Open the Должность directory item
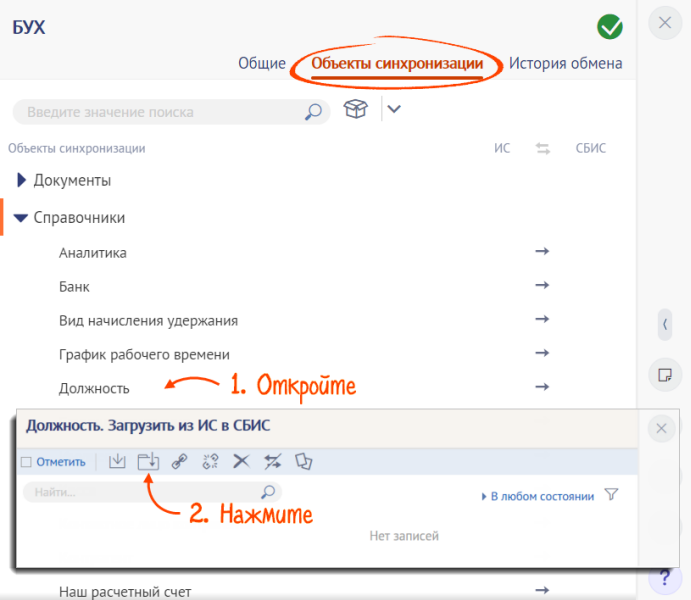Screen dimensions: 691x600 (x=94, y=387)
